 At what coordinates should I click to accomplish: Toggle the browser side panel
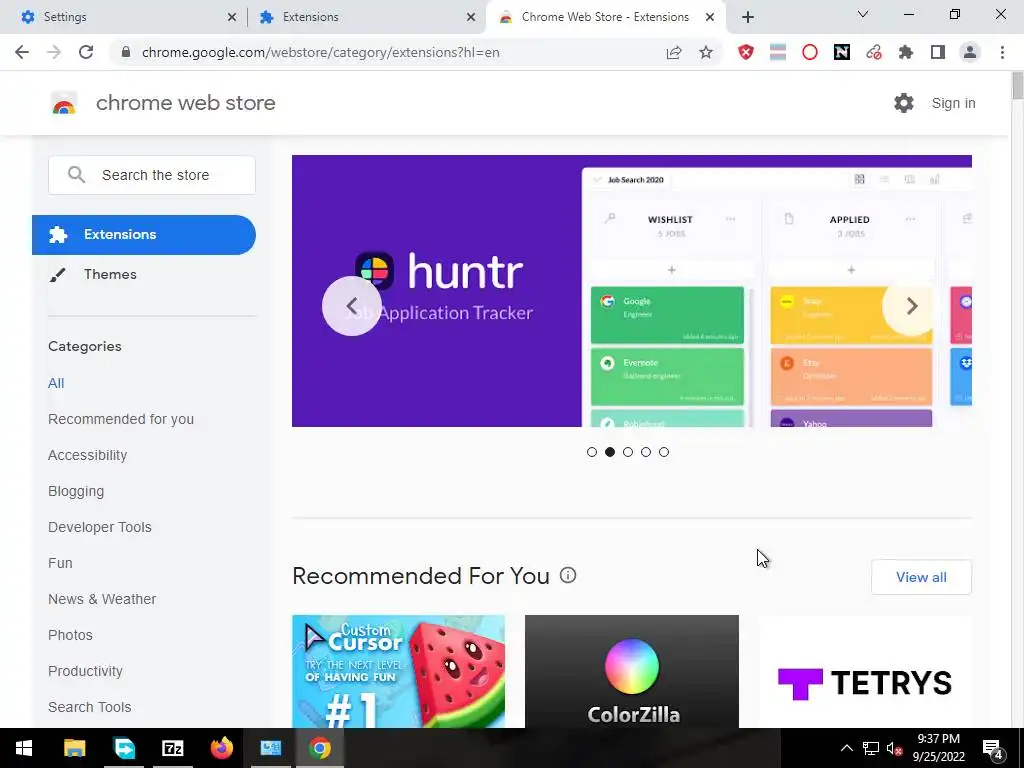click(x=938, y=52)
